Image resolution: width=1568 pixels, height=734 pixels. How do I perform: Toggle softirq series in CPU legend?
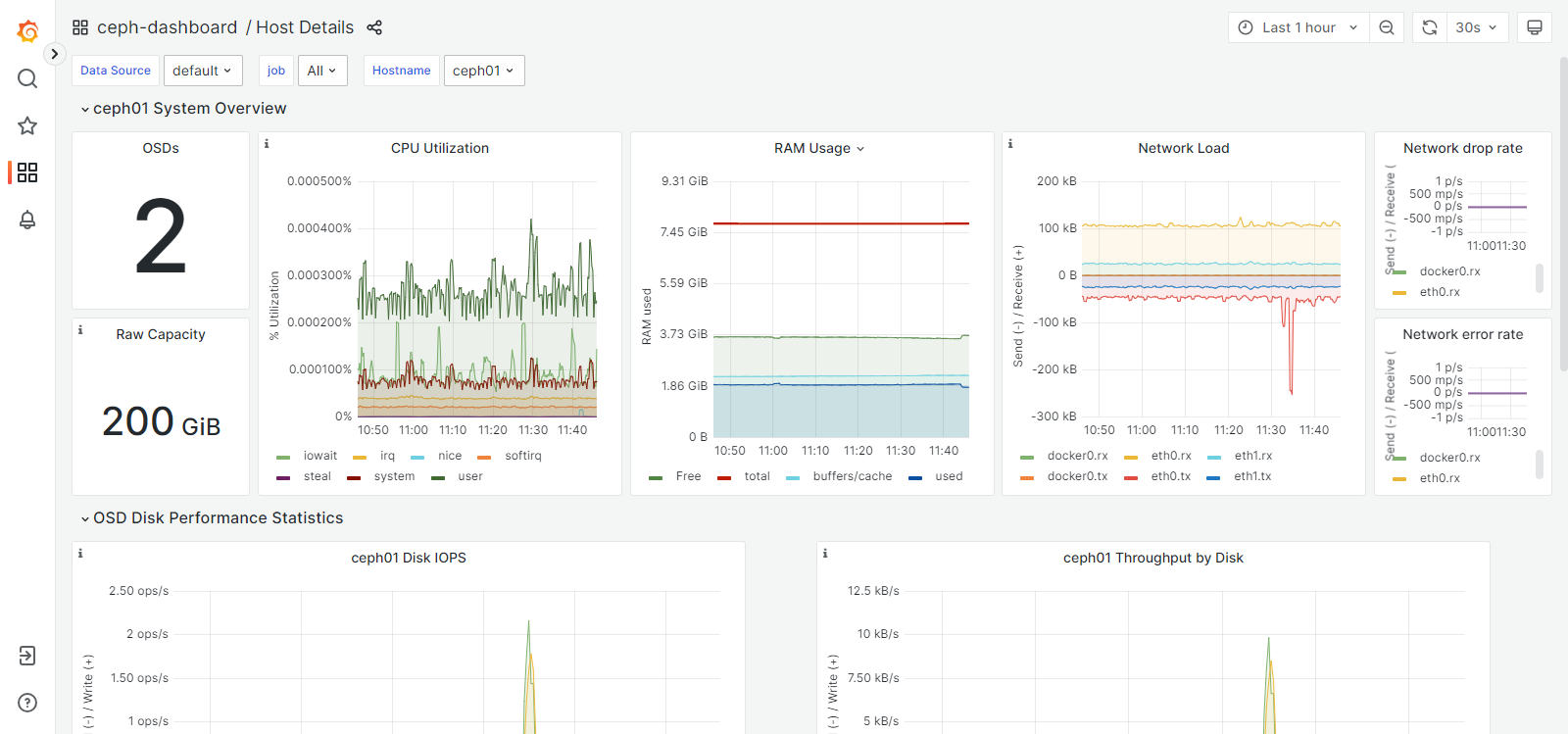pyautogui.click(x=522, y=456)
